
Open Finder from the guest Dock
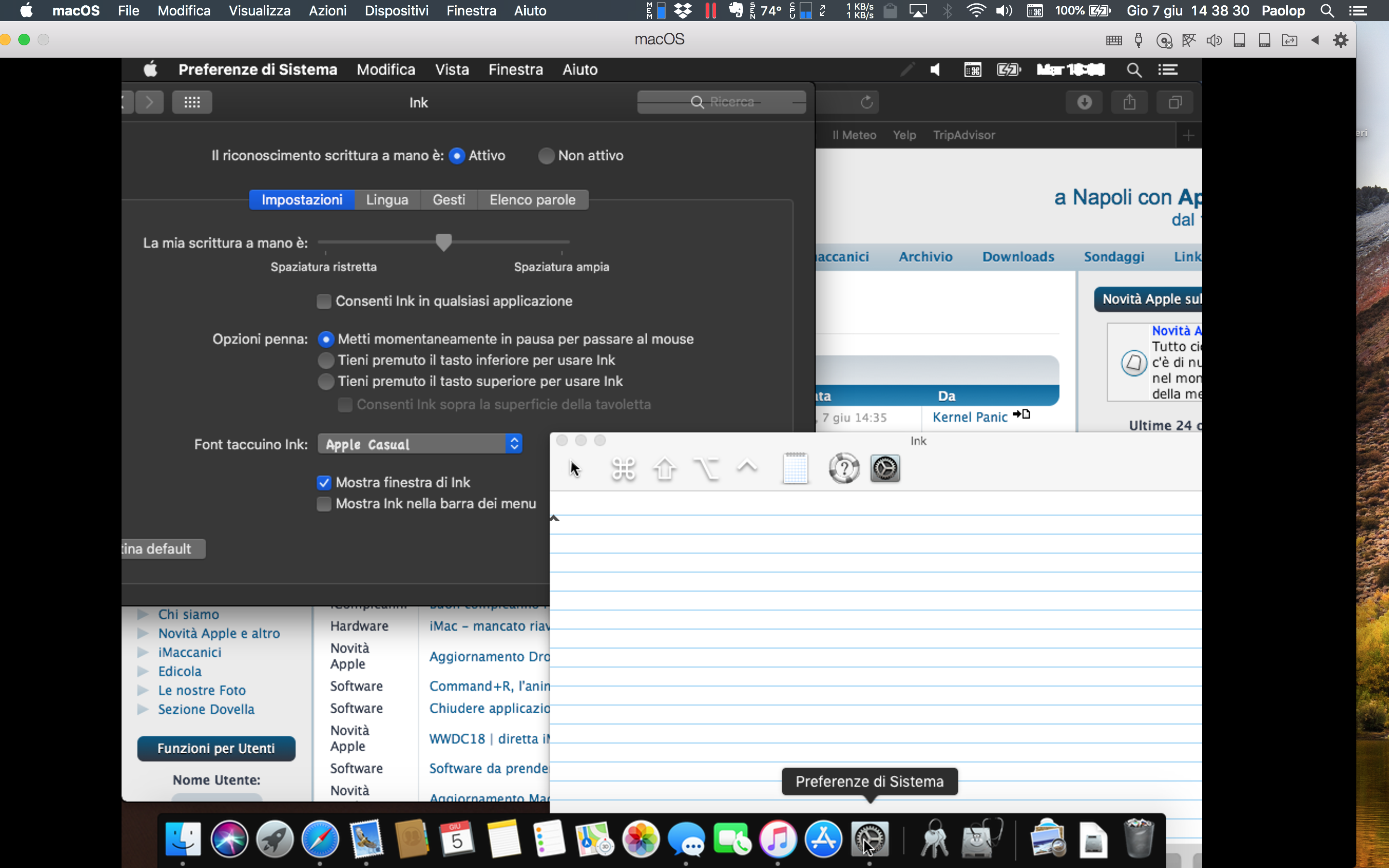point(183,839)
